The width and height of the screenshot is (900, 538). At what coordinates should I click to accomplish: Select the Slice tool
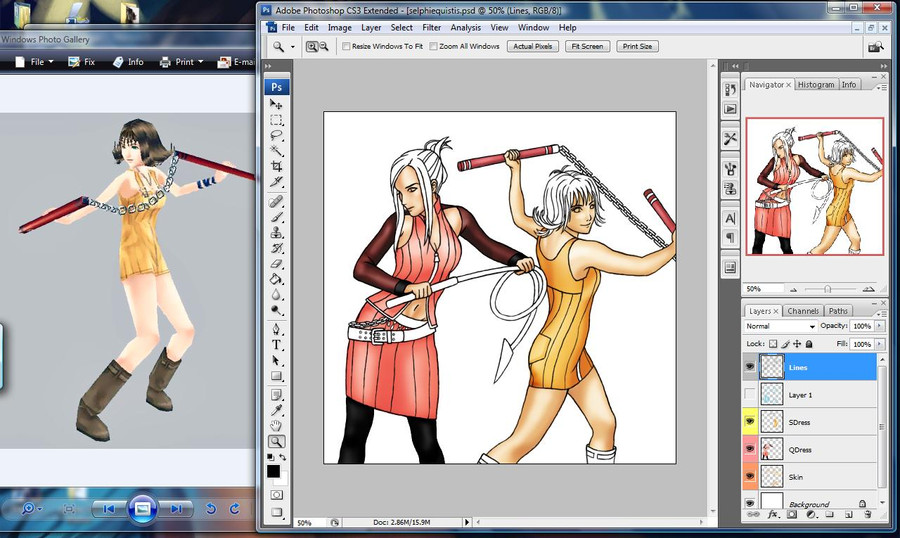[x=276, y=181]
